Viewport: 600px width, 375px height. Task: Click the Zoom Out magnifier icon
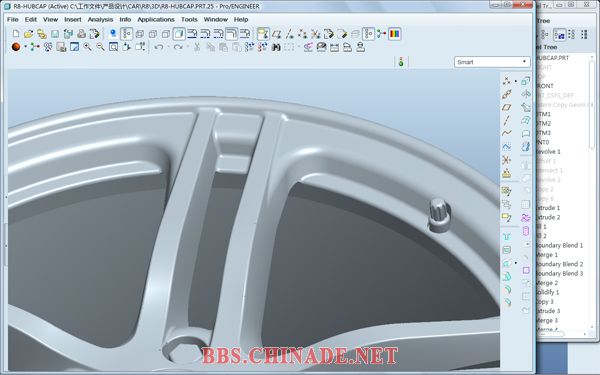tap(101, 47)
